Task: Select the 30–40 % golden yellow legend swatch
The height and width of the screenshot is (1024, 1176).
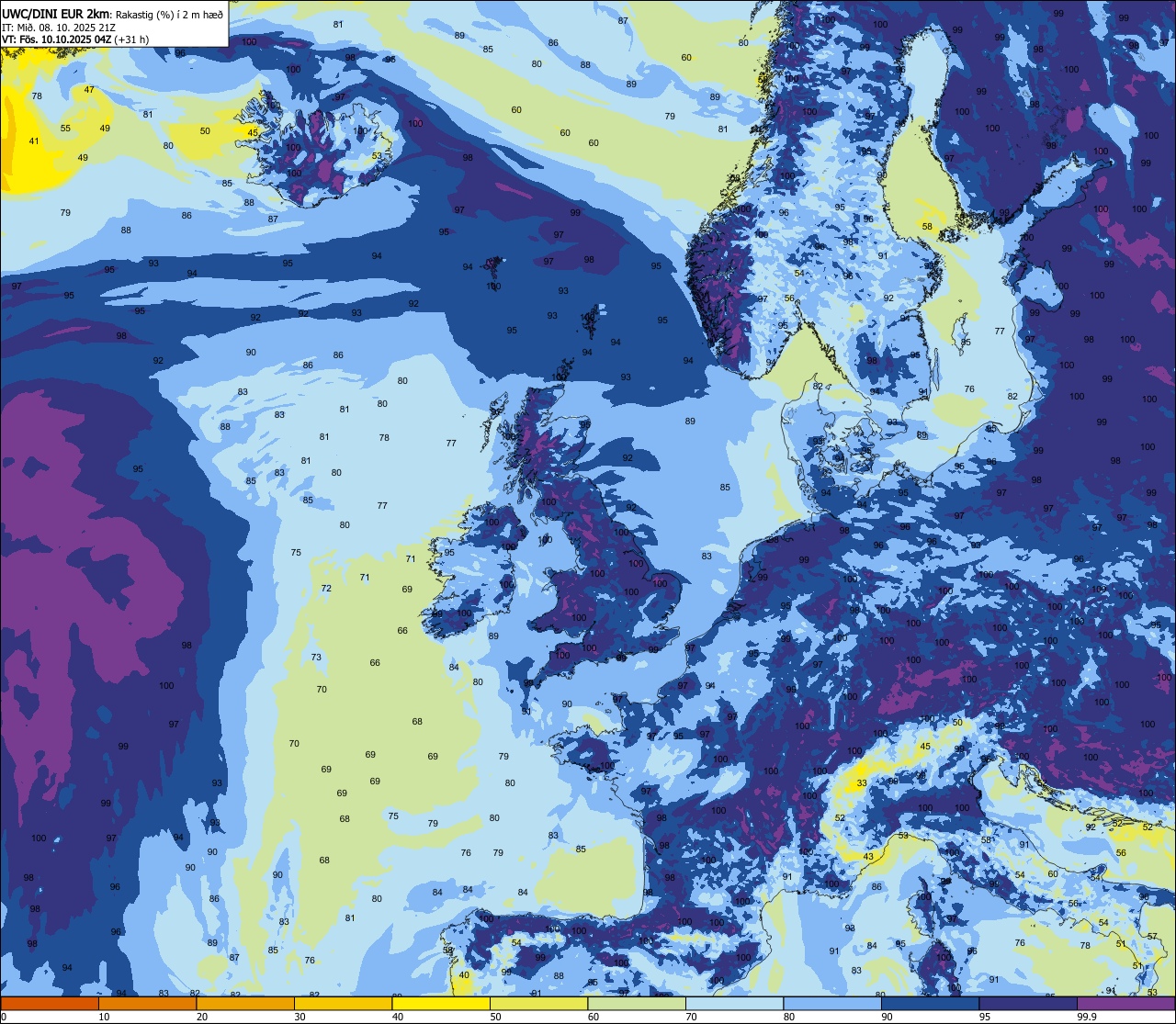Action: tap(343, 1004)
